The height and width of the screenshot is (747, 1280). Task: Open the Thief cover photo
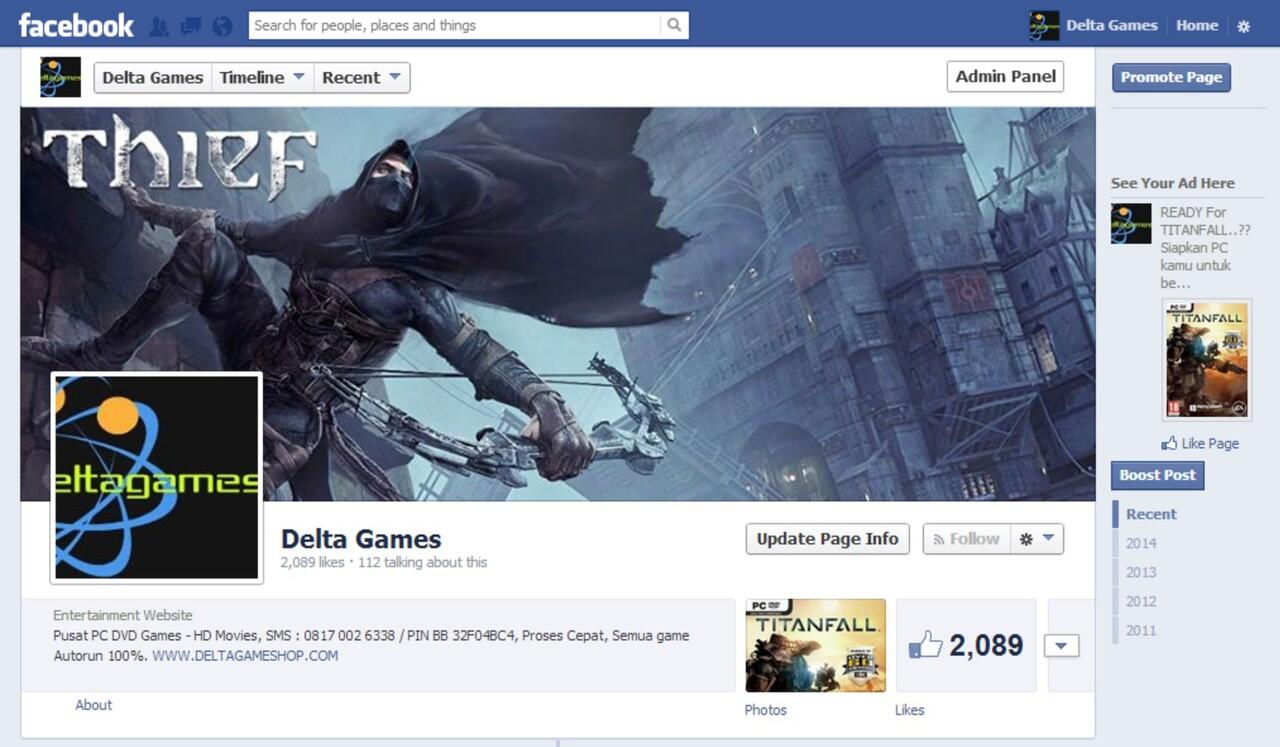pyautogui.click(x=558, y=304)
